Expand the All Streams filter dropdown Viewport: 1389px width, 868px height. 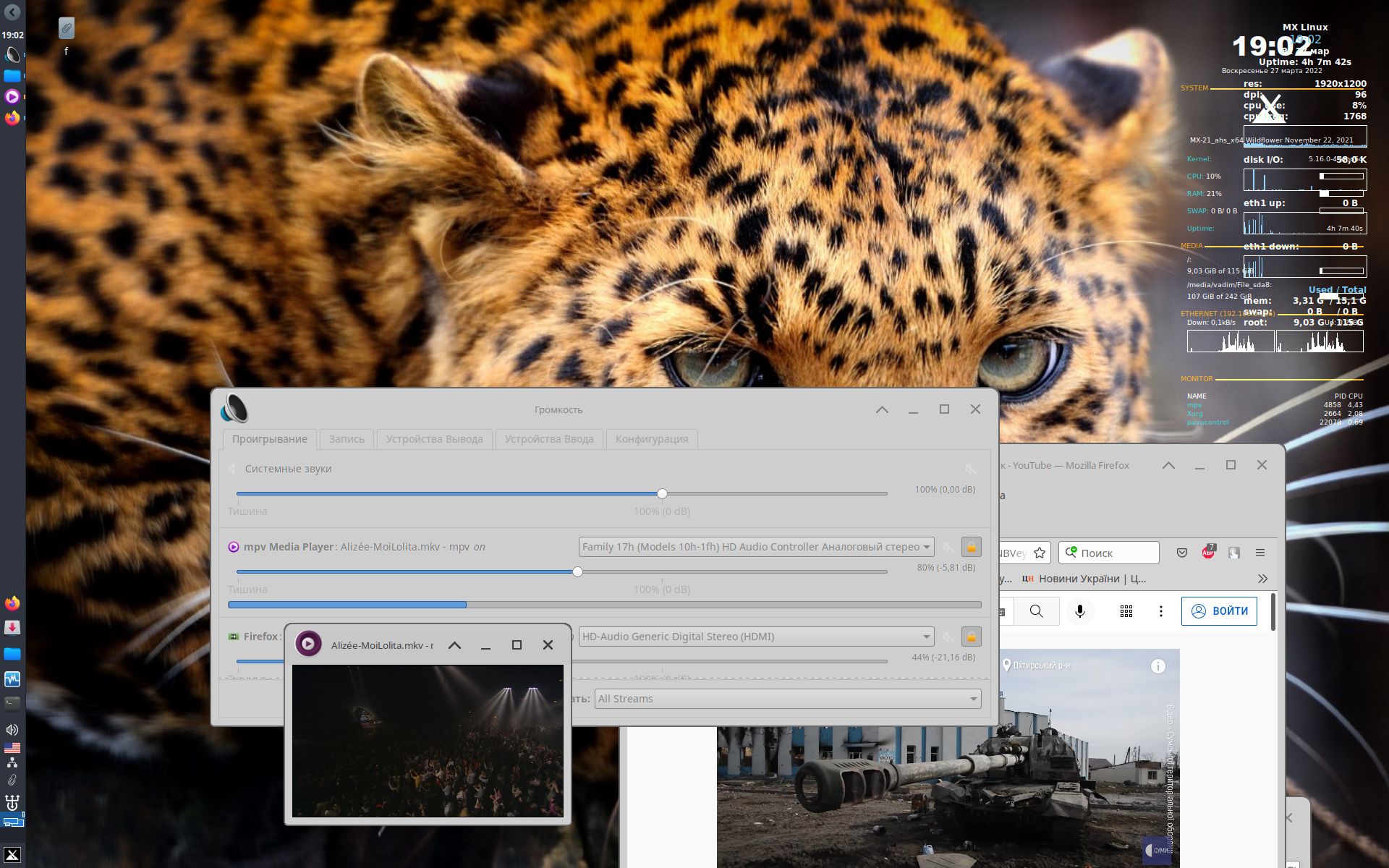(787, 699)
